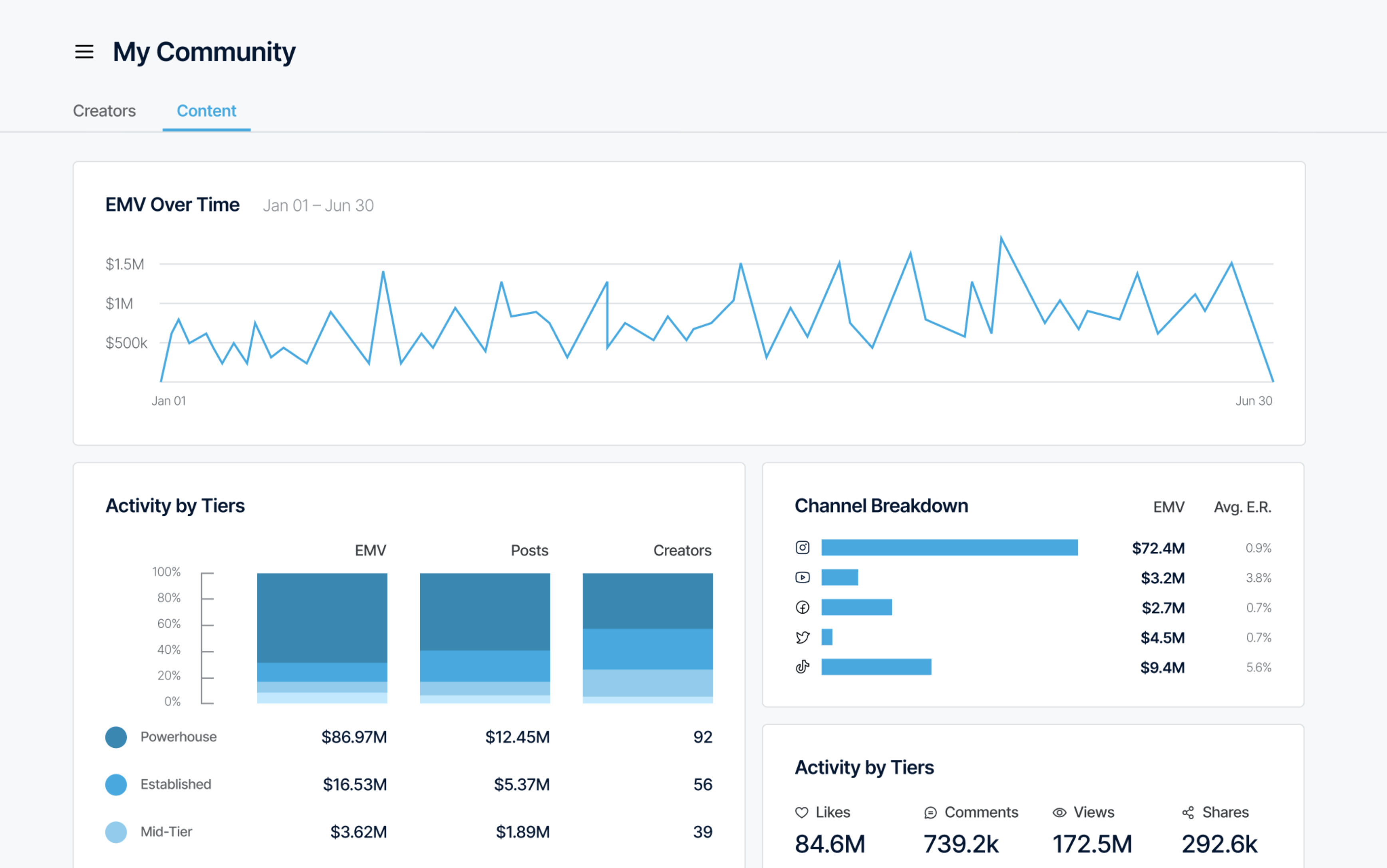Click the YouTube channel icon
Image resolution: width=1387 pixels, height=868 pixels.
click(x=802, y=577)
